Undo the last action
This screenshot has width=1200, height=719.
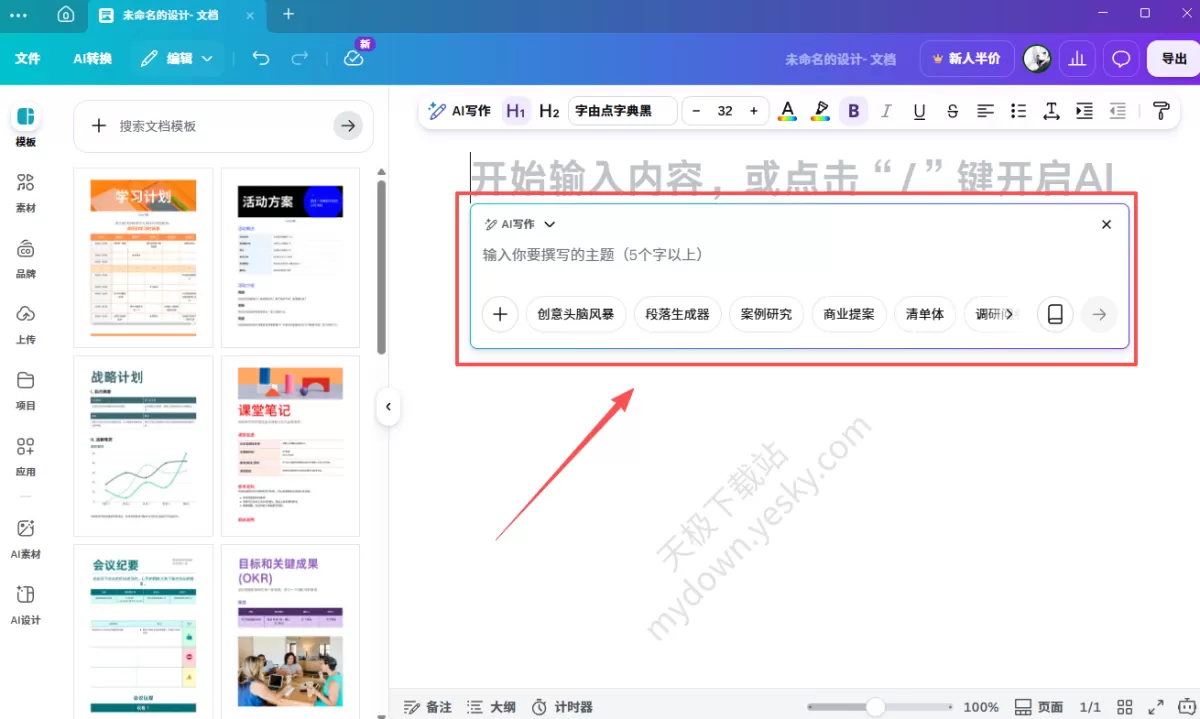261,59
